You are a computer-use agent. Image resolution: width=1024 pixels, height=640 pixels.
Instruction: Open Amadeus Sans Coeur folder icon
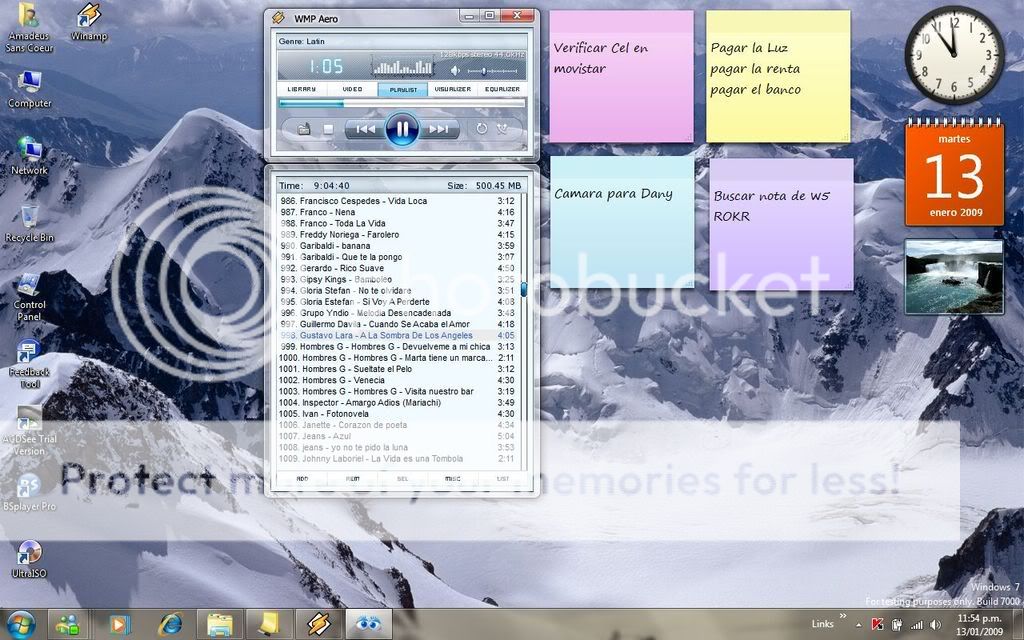point(29,27)
